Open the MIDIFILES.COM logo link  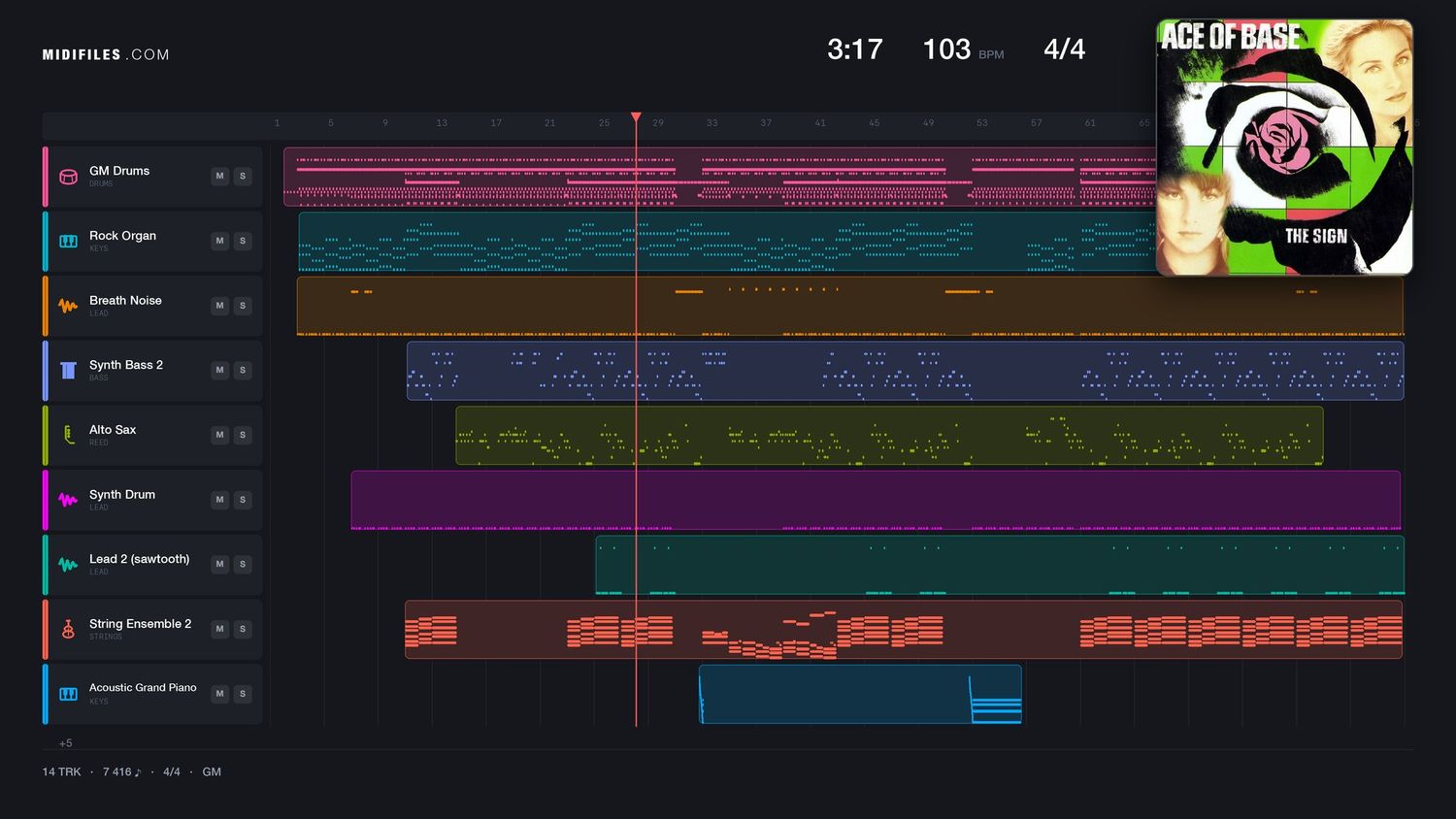click(x=106, y=55)
